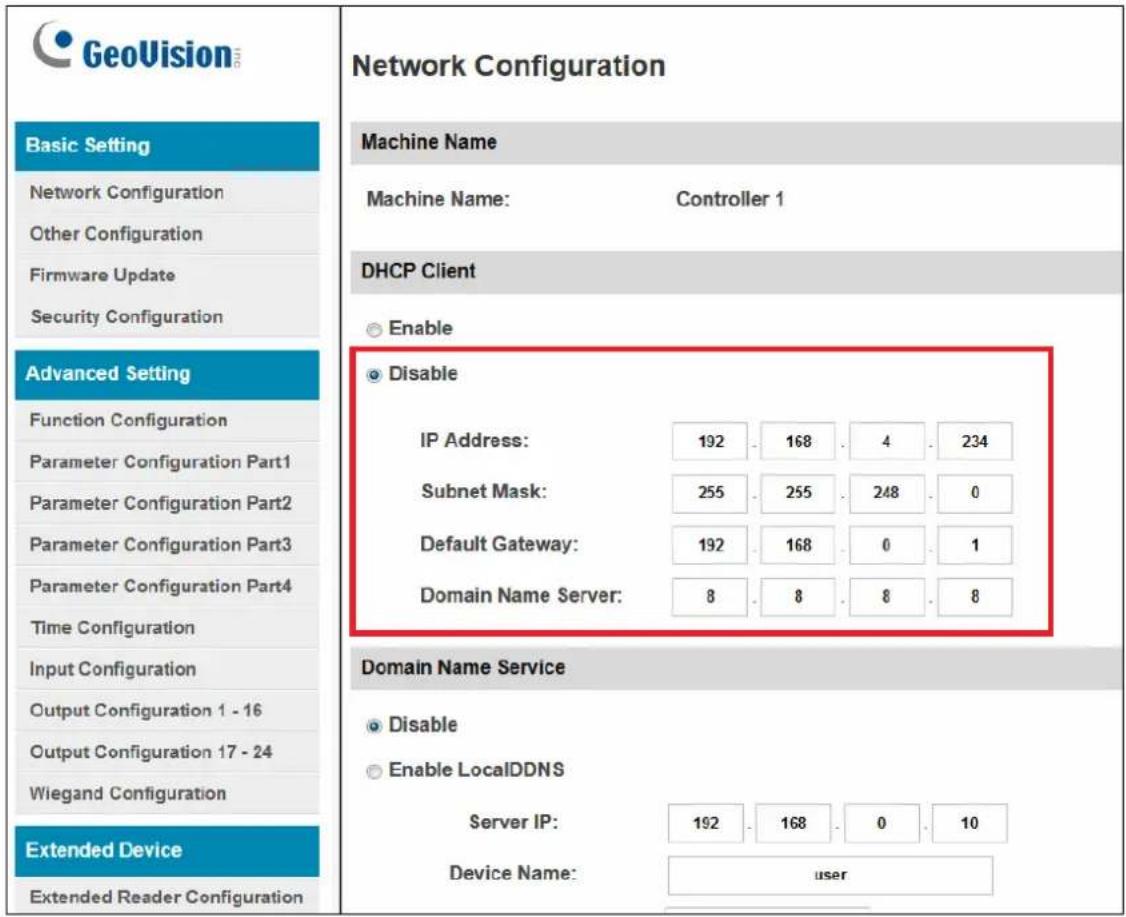Click the Controller 1 machine name value

click(x=730, y=199)
